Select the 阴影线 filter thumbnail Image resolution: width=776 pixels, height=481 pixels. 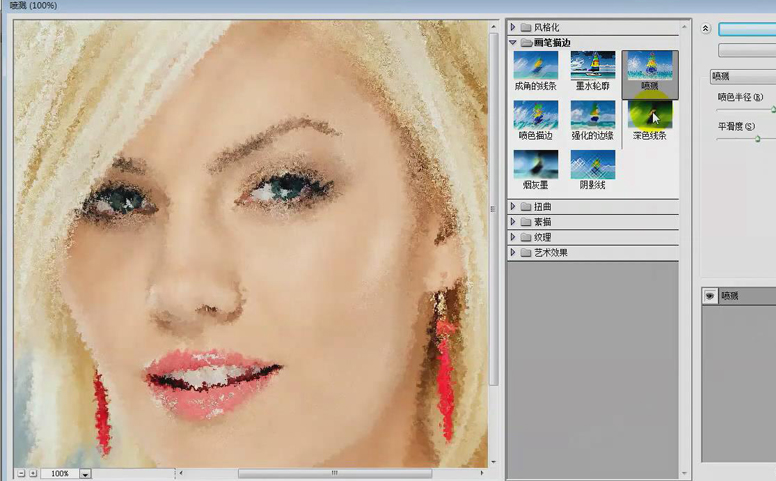click(x=592, y=163)
